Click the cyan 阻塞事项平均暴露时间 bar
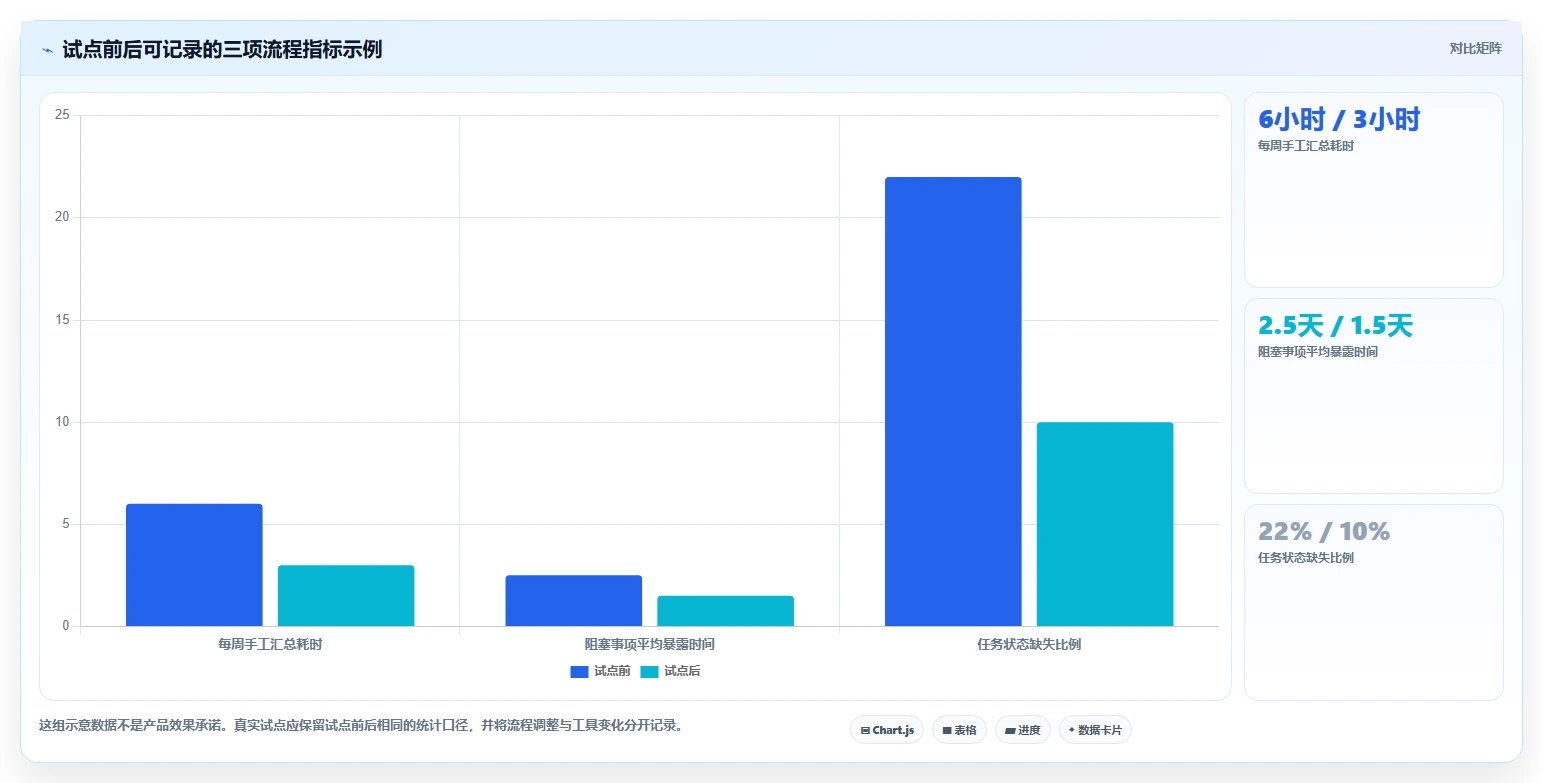 [725, 611]
